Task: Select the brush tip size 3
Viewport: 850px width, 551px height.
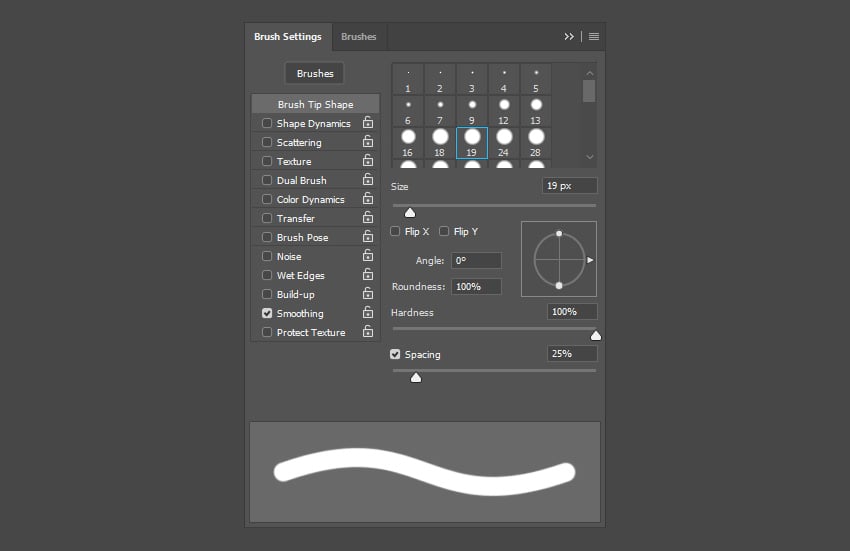Action: 472,80
